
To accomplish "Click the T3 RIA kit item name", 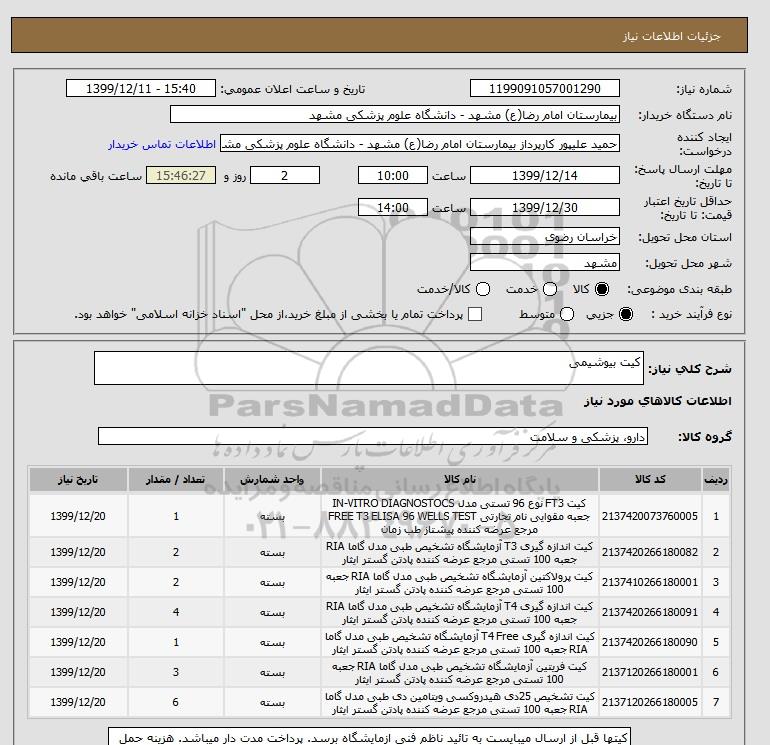I will (x=460, y=552).
